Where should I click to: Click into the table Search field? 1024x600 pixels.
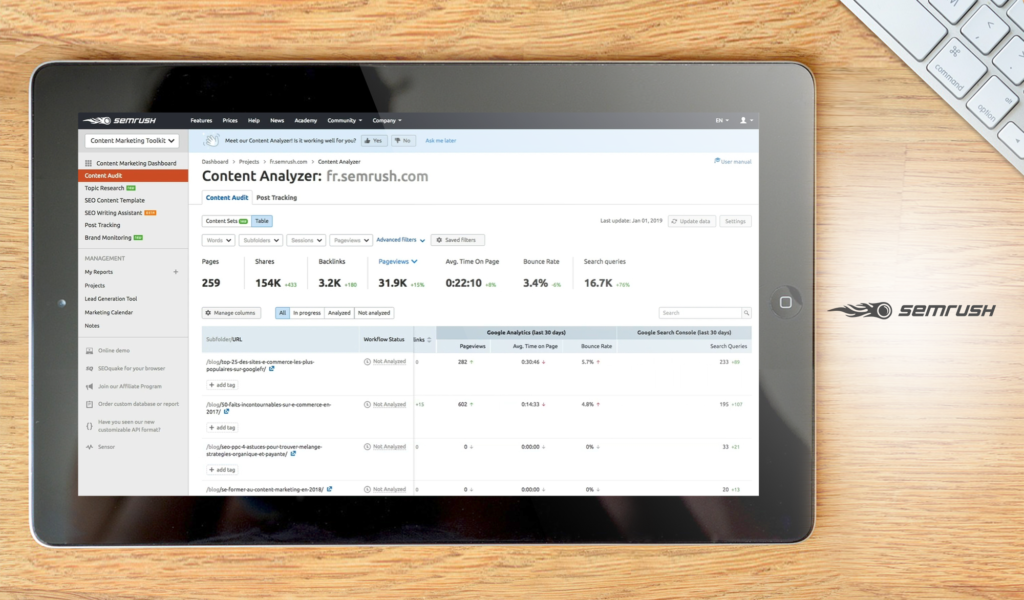click(698, 313)
